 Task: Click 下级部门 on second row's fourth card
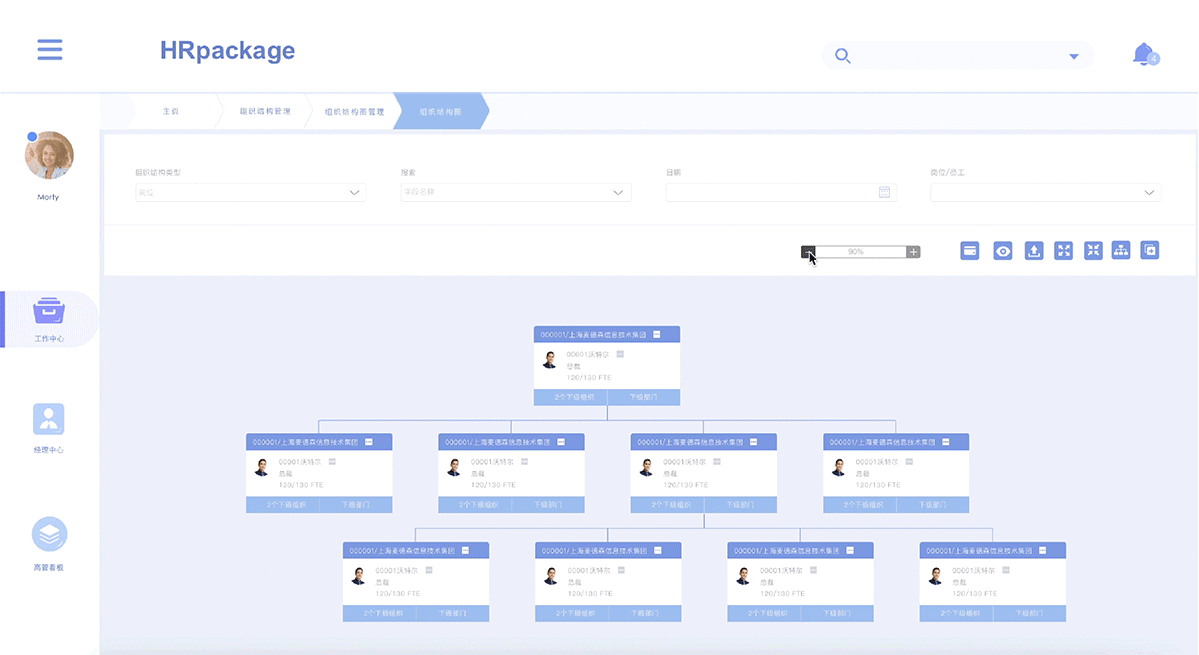coord(933,505)
